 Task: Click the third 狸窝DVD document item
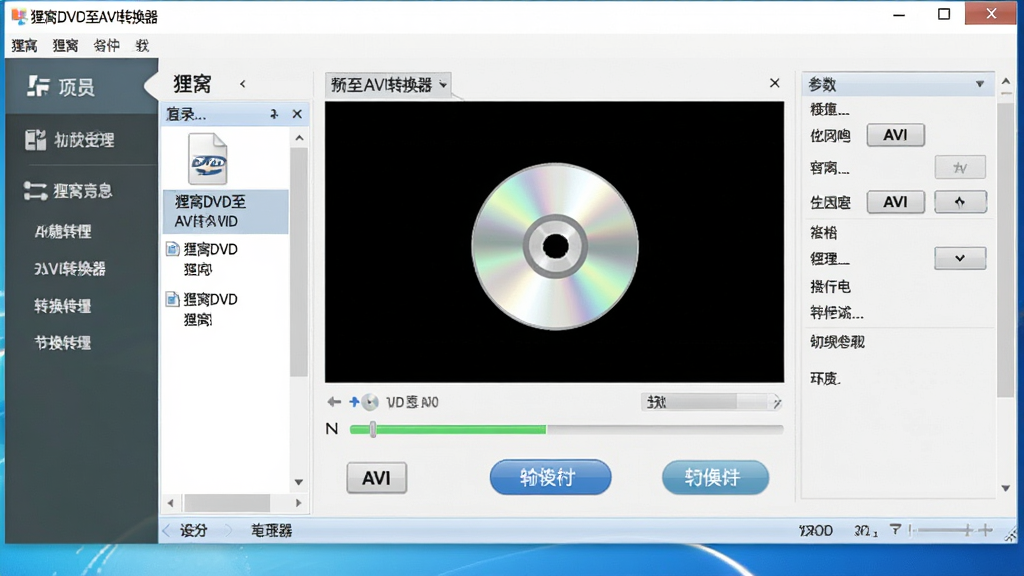pos(202,309)
